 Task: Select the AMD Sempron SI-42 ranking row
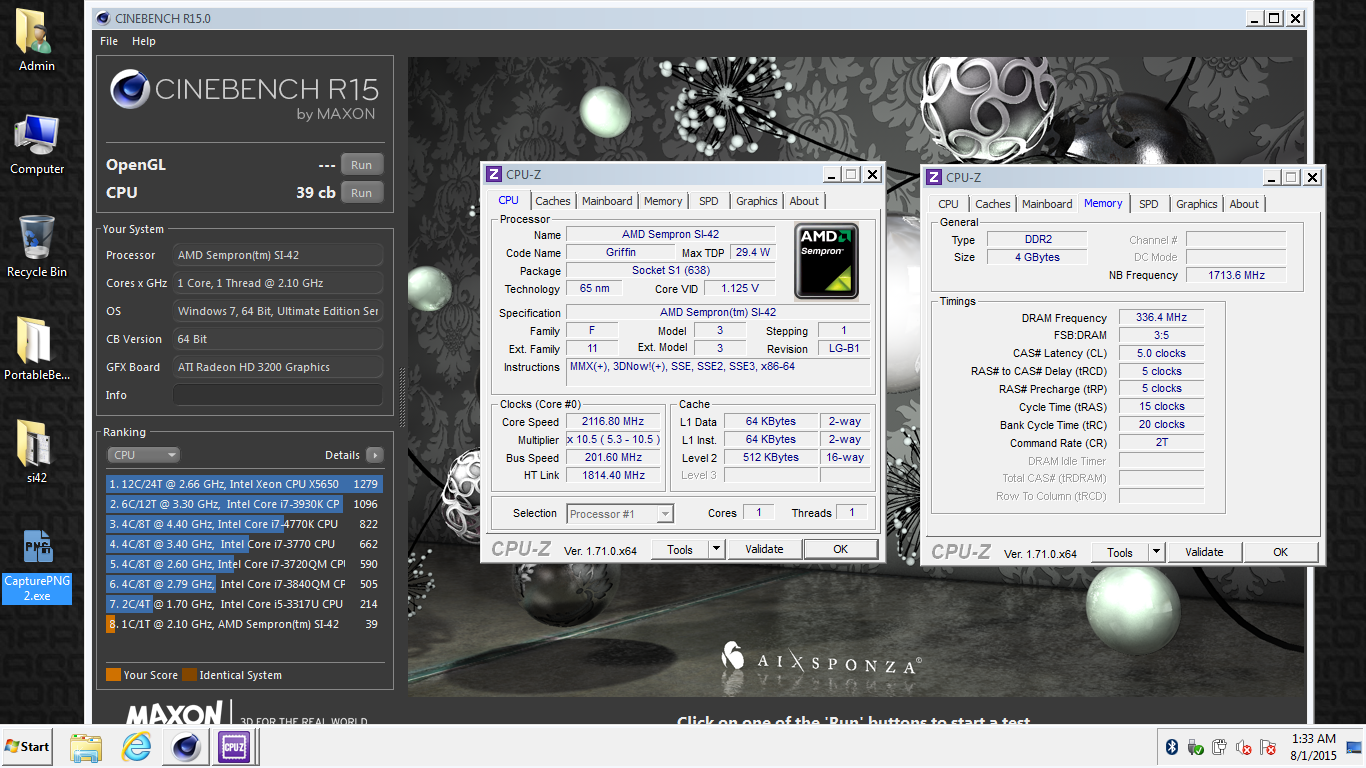[x=245, y=624]
